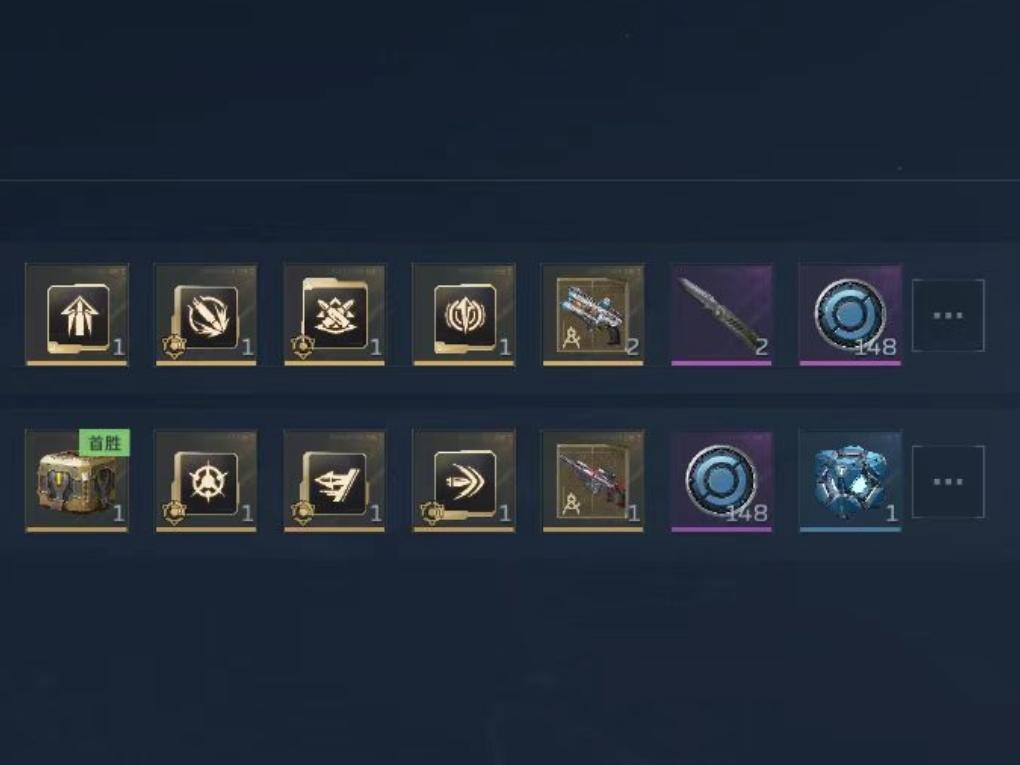This screenshot has width=1020, height=765.
Task: Click the blue token beside the knife
Action: (850, 315)
